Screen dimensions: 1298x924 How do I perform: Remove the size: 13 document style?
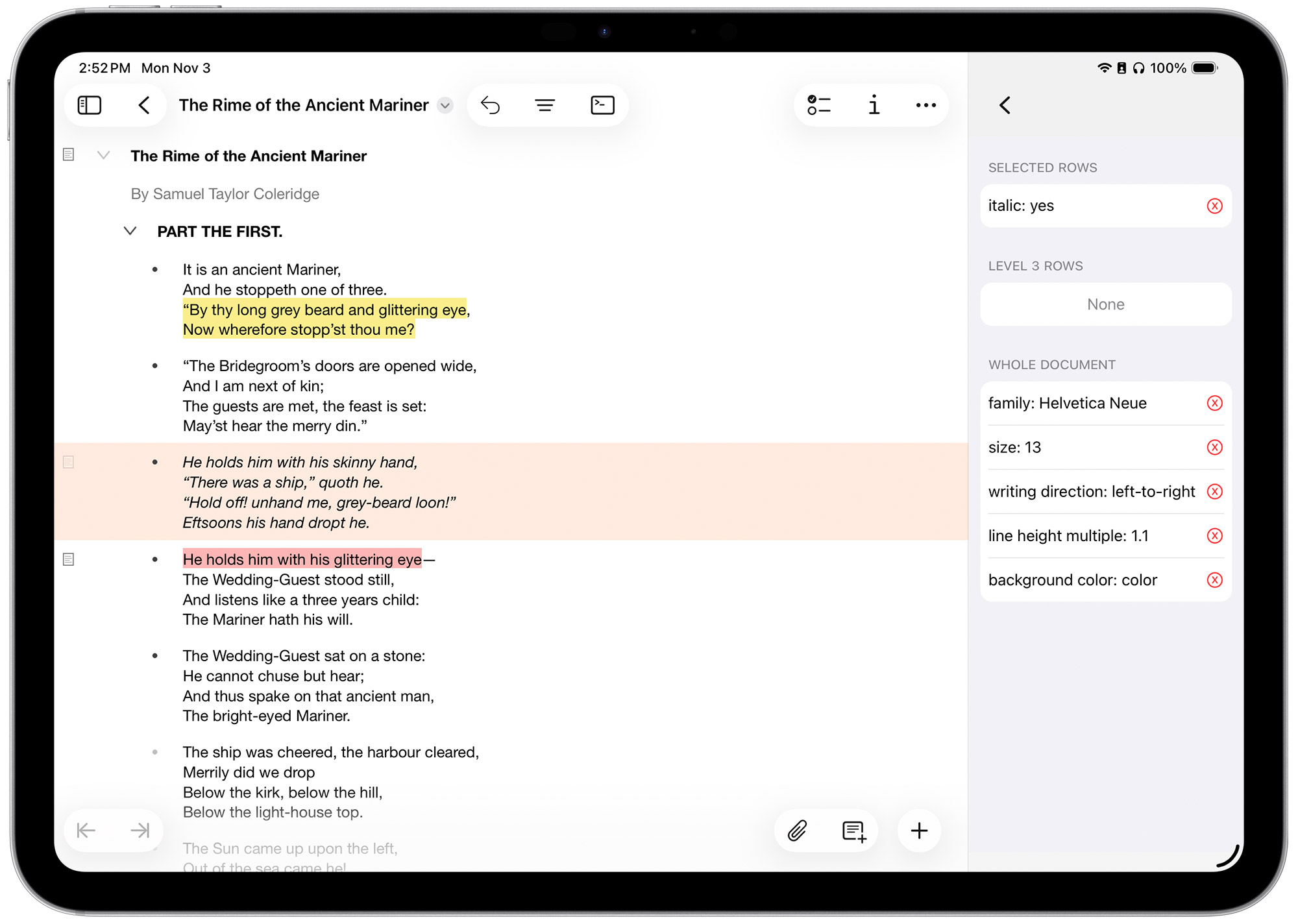[1214, 447]
